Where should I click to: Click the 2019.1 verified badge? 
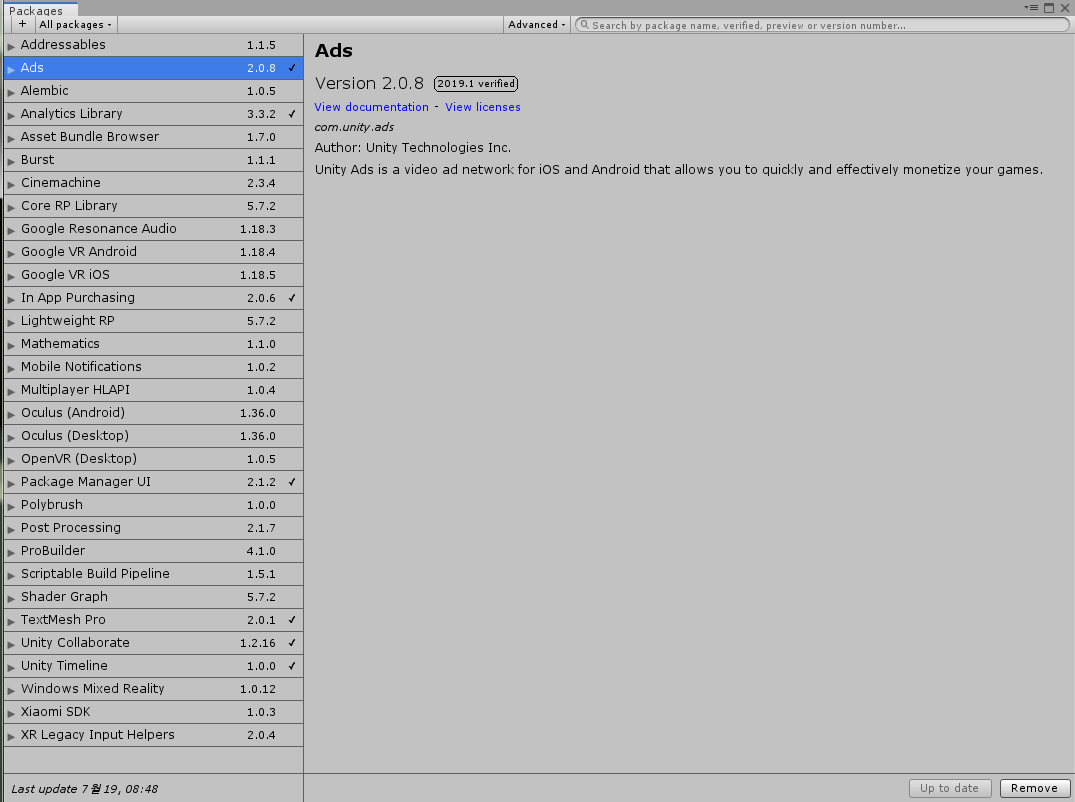point(476,84)
